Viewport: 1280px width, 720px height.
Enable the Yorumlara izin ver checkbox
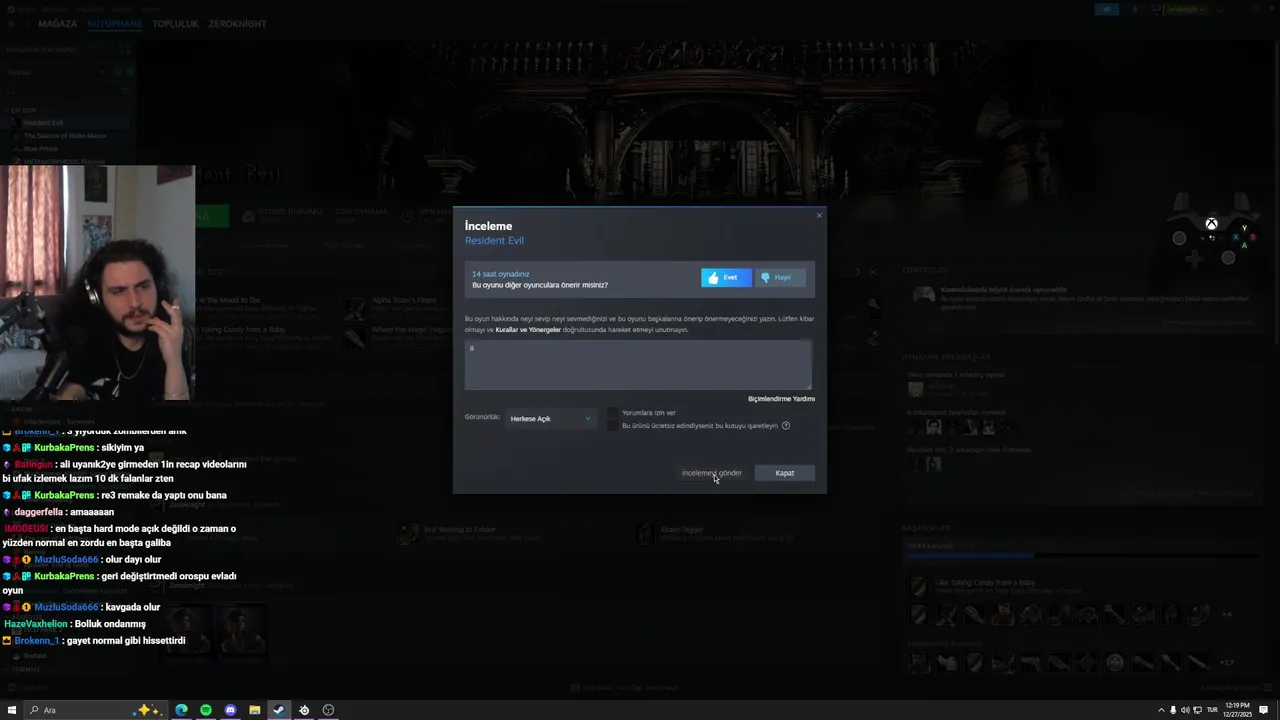pyautogui.click(x=613, y=413)
